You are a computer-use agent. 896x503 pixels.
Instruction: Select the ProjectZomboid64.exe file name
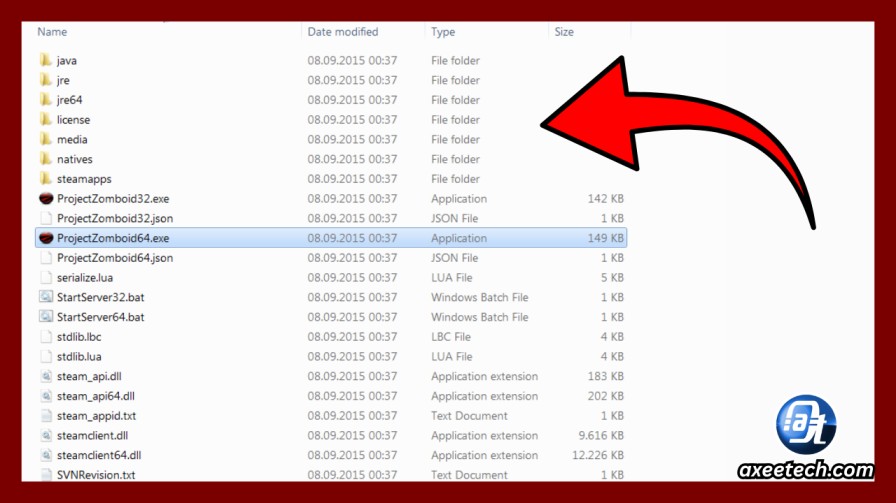(113, 238)
